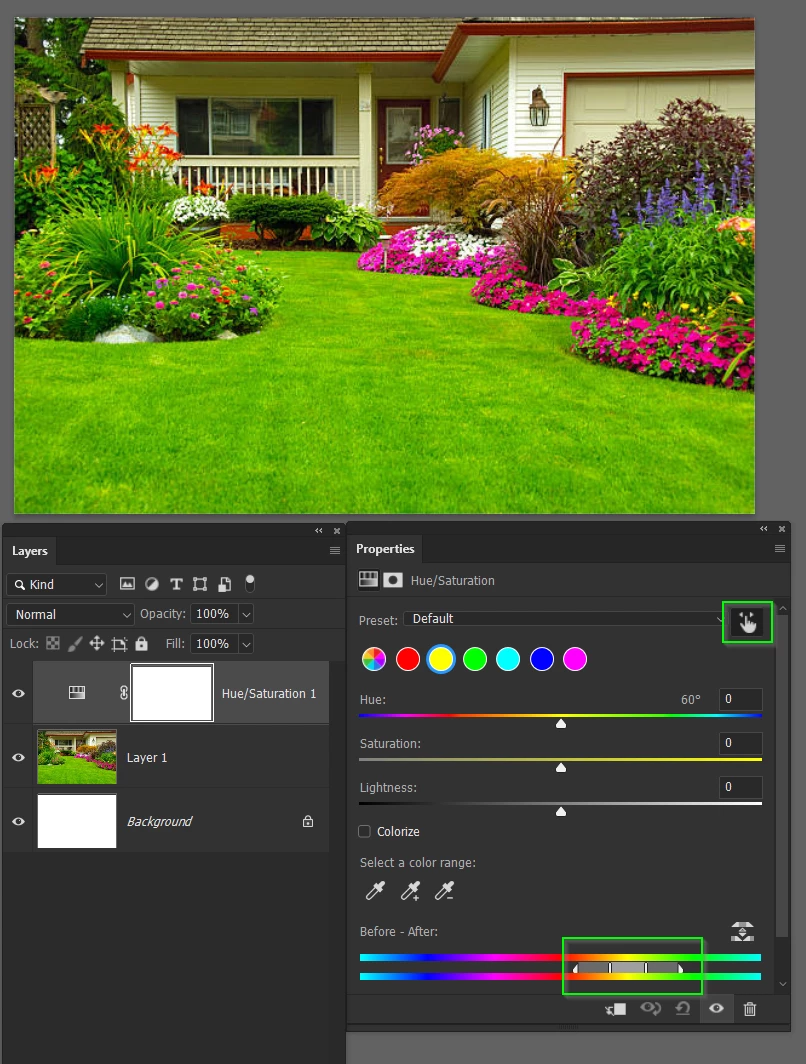Filter layers by smart objects icon
Image resolution: width=806 pixels, height=1064 pixels.
(225, 584)
